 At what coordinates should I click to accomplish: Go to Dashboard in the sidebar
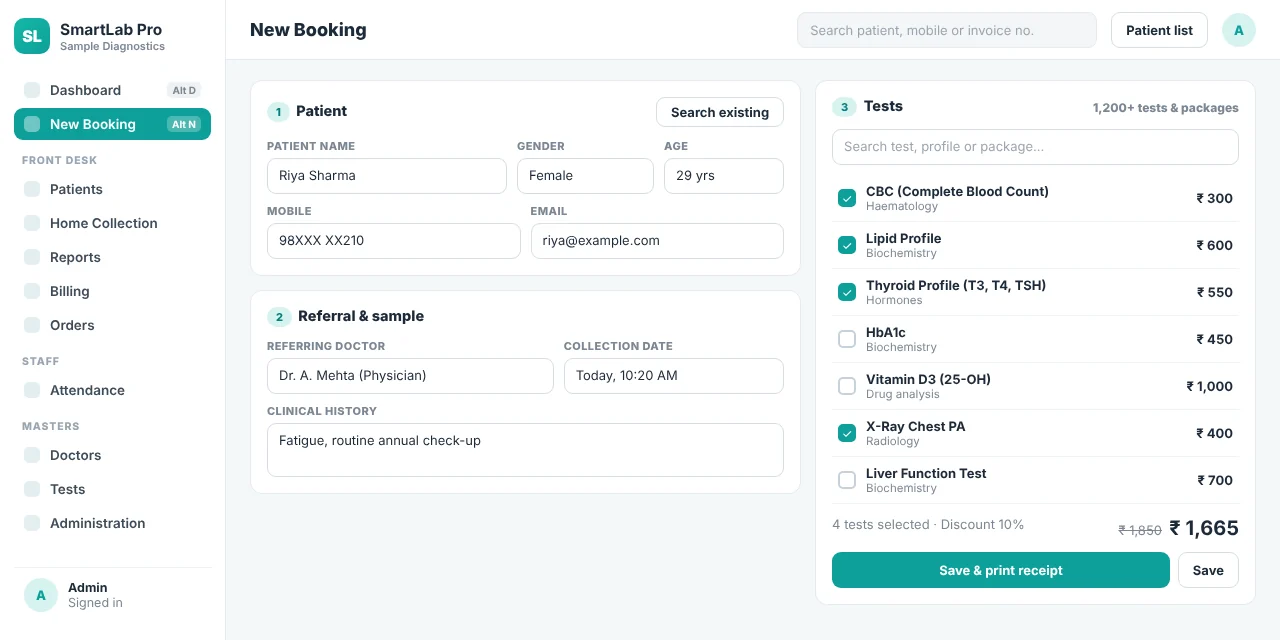click(x=112, y=90)
